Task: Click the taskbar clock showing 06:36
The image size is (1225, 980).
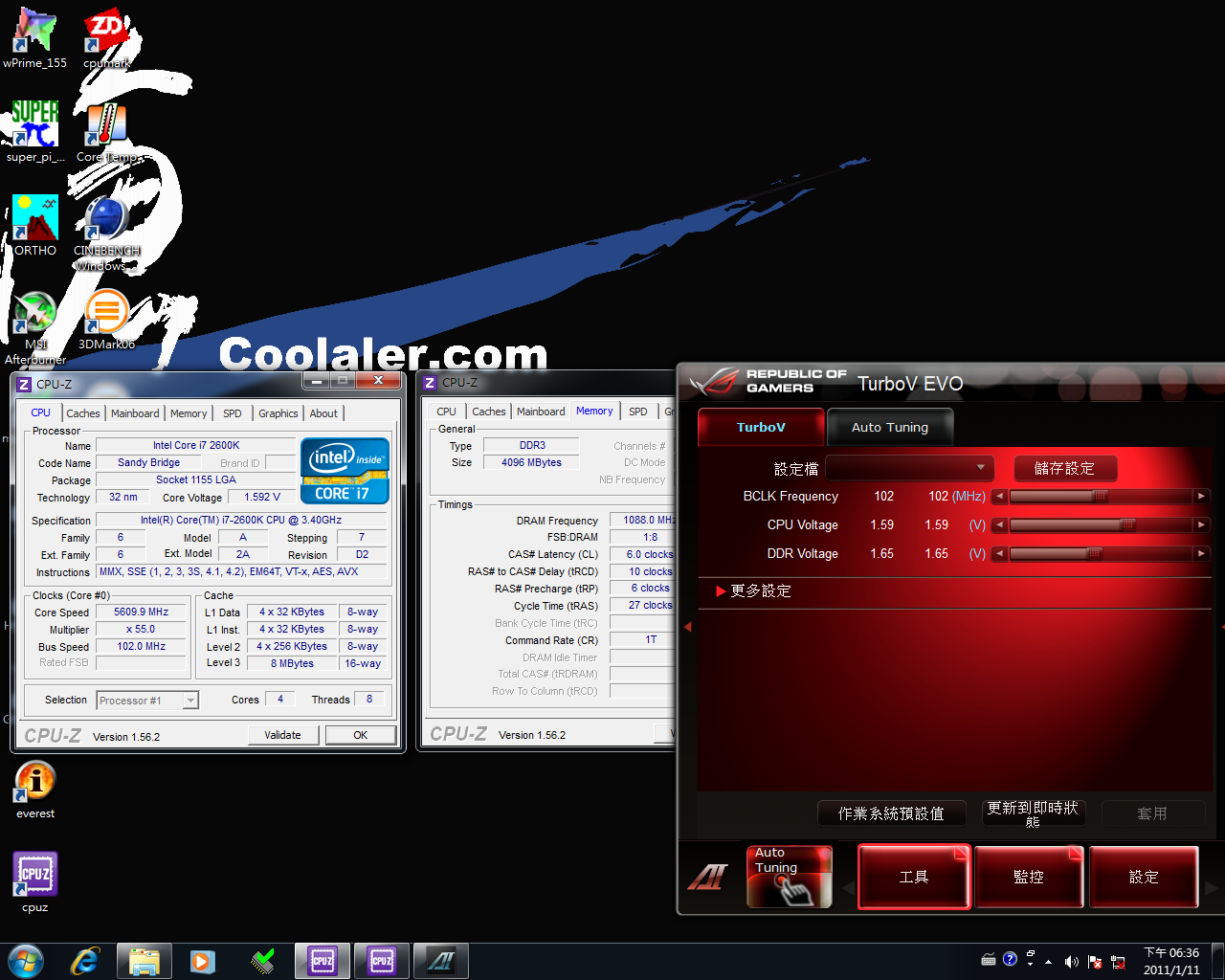Action: pyautogui.click(x=1171, y=961)
